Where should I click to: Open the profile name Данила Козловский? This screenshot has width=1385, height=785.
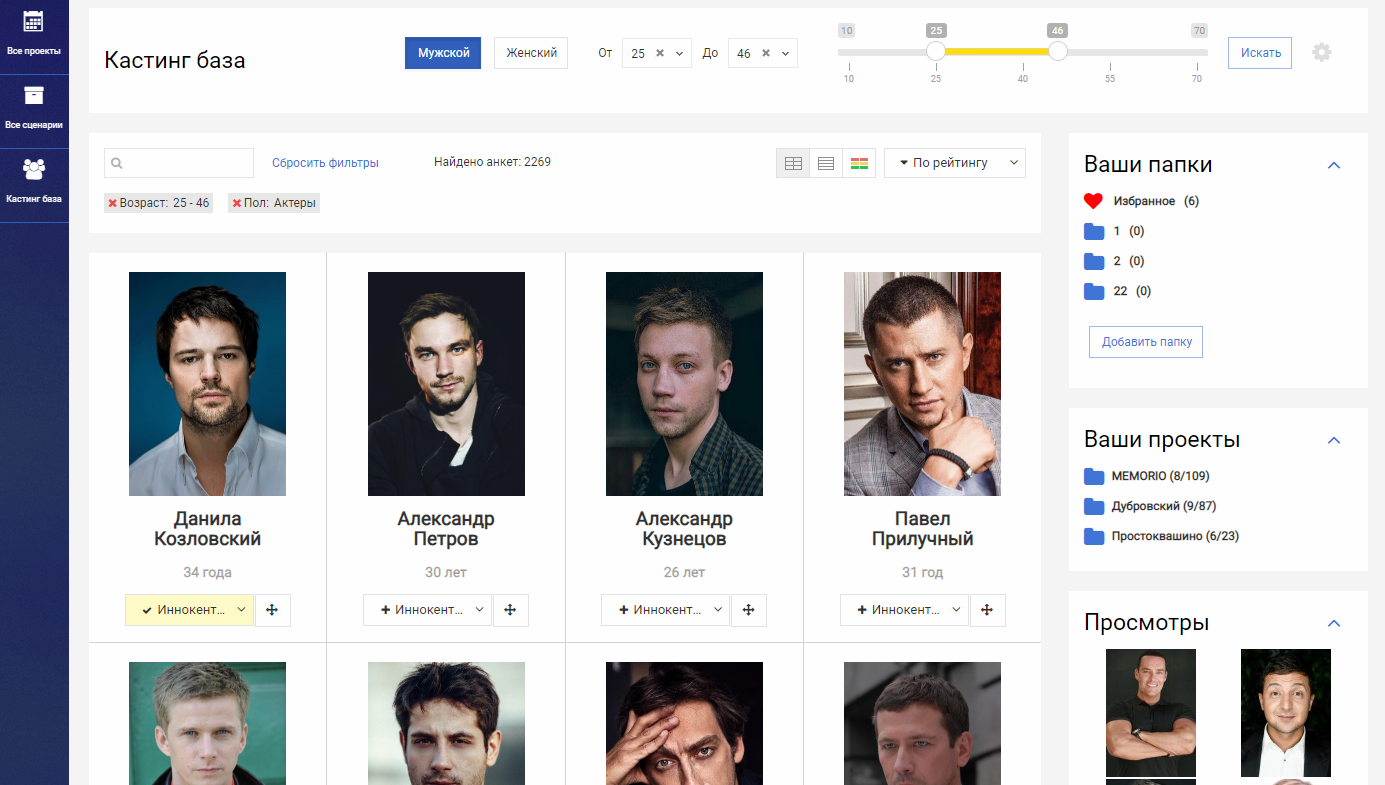[x=208, y=529]
